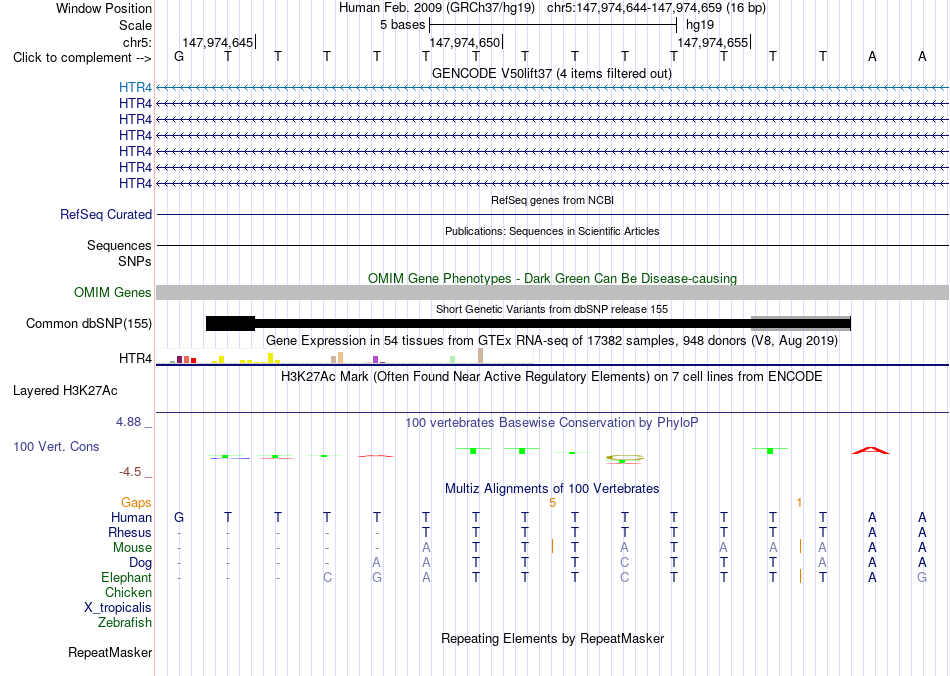Click the G base in the Human alignment row
This screenshot has width=950, height=676.
click(179, 517)
